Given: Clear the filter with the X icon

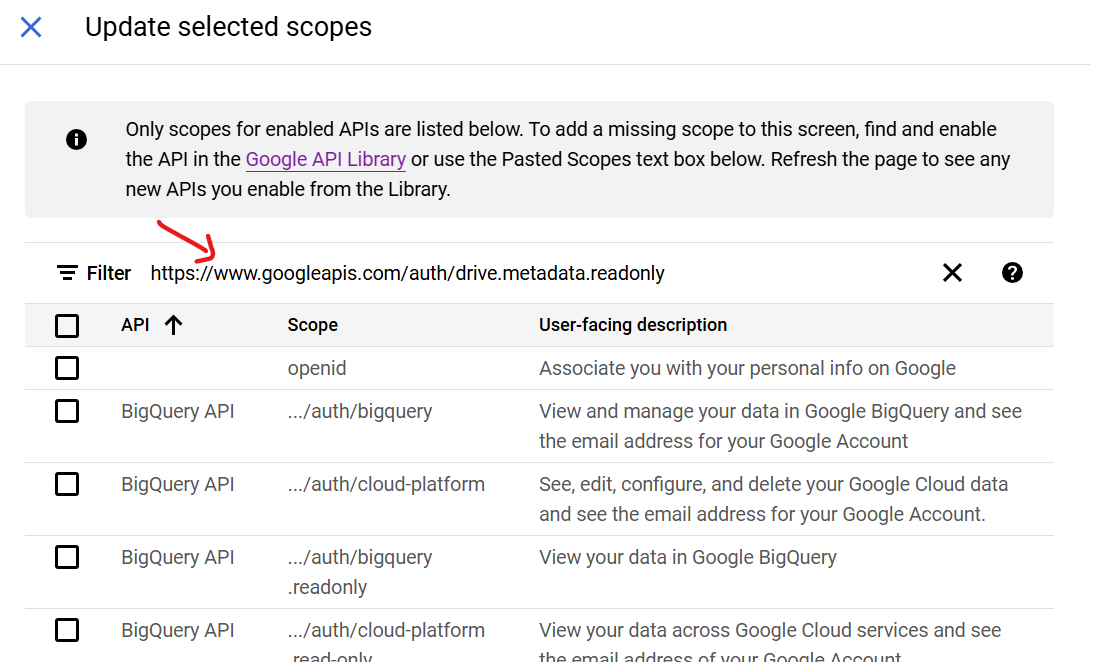Looking at the screenshot, I should 952,273.
